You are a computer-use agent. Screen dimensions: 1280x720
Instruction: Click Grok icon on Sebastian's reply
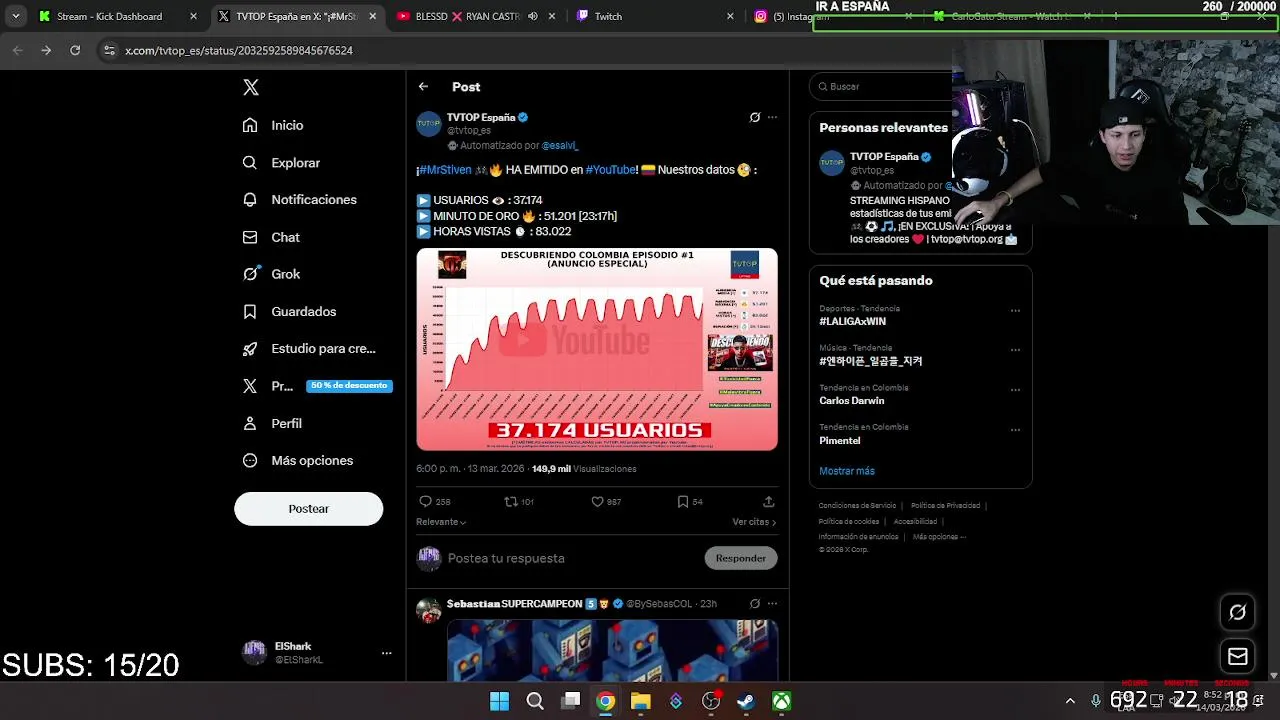coord(755,604)
